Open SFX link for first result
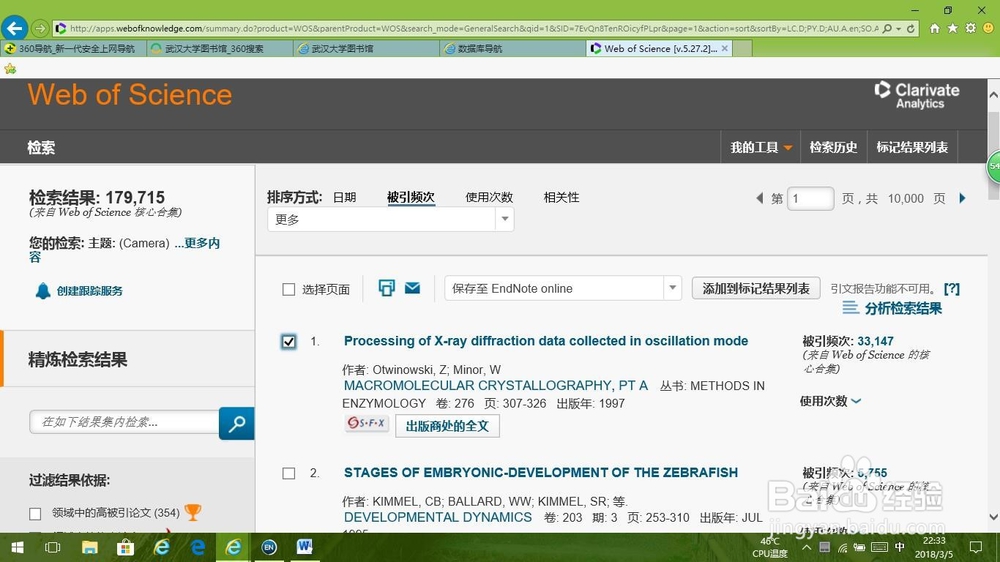 367,423
